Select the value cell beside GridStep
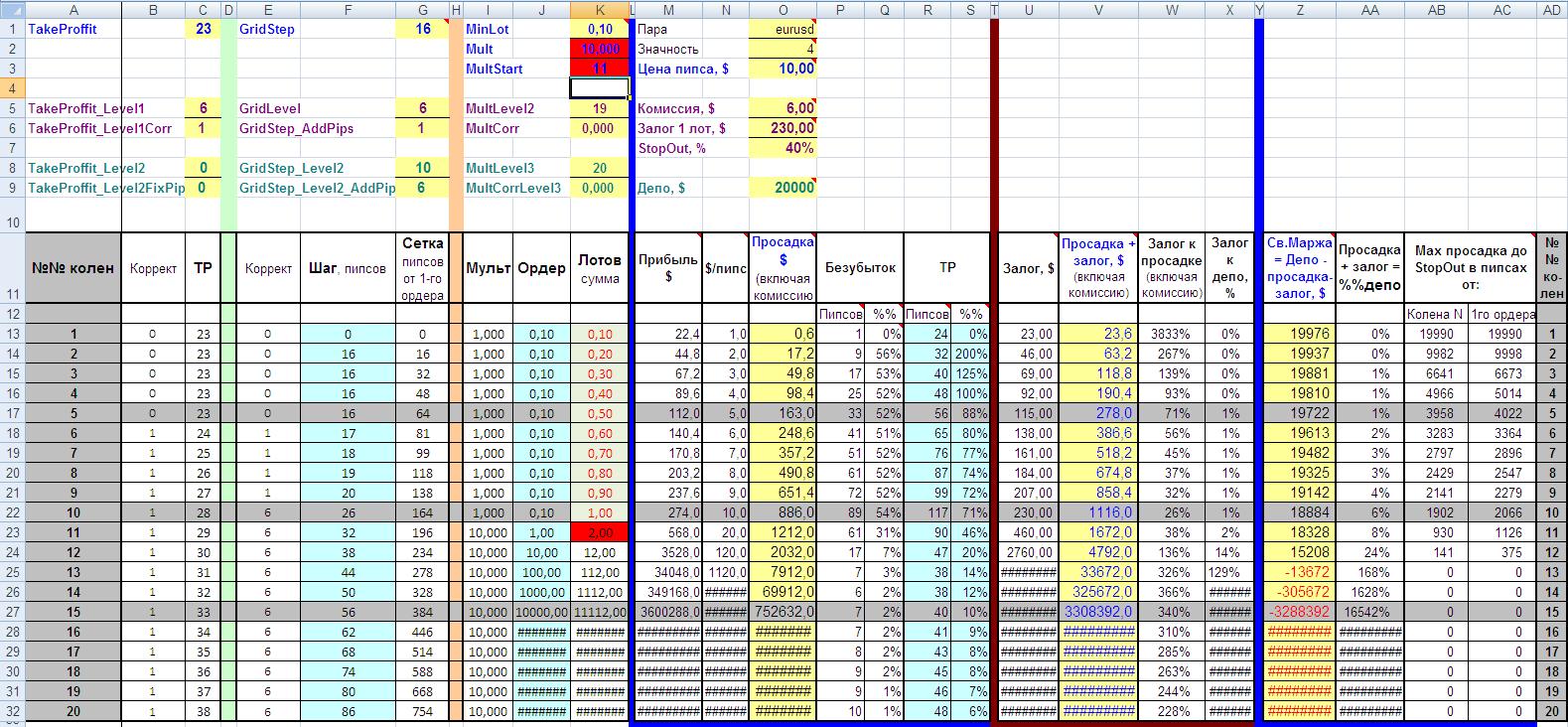 pyautogui.click(x=423, y=29)
